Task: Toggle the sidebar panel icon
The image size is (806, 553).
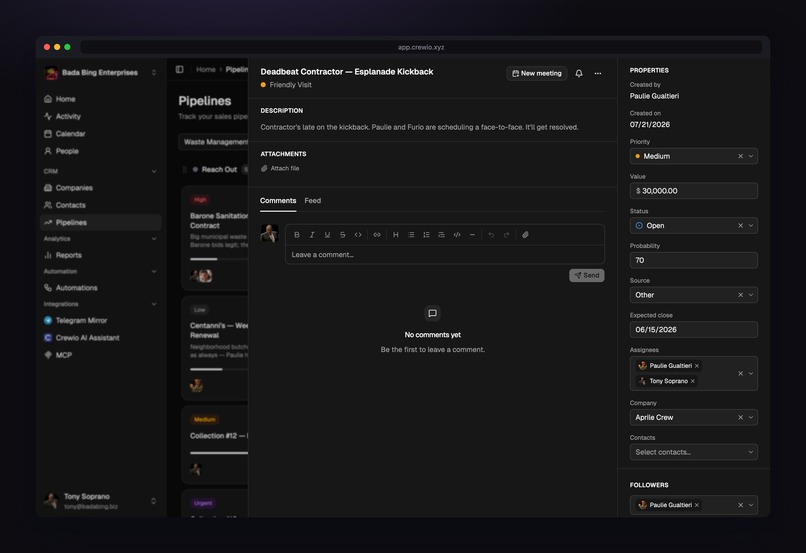Action: [179, 69]
